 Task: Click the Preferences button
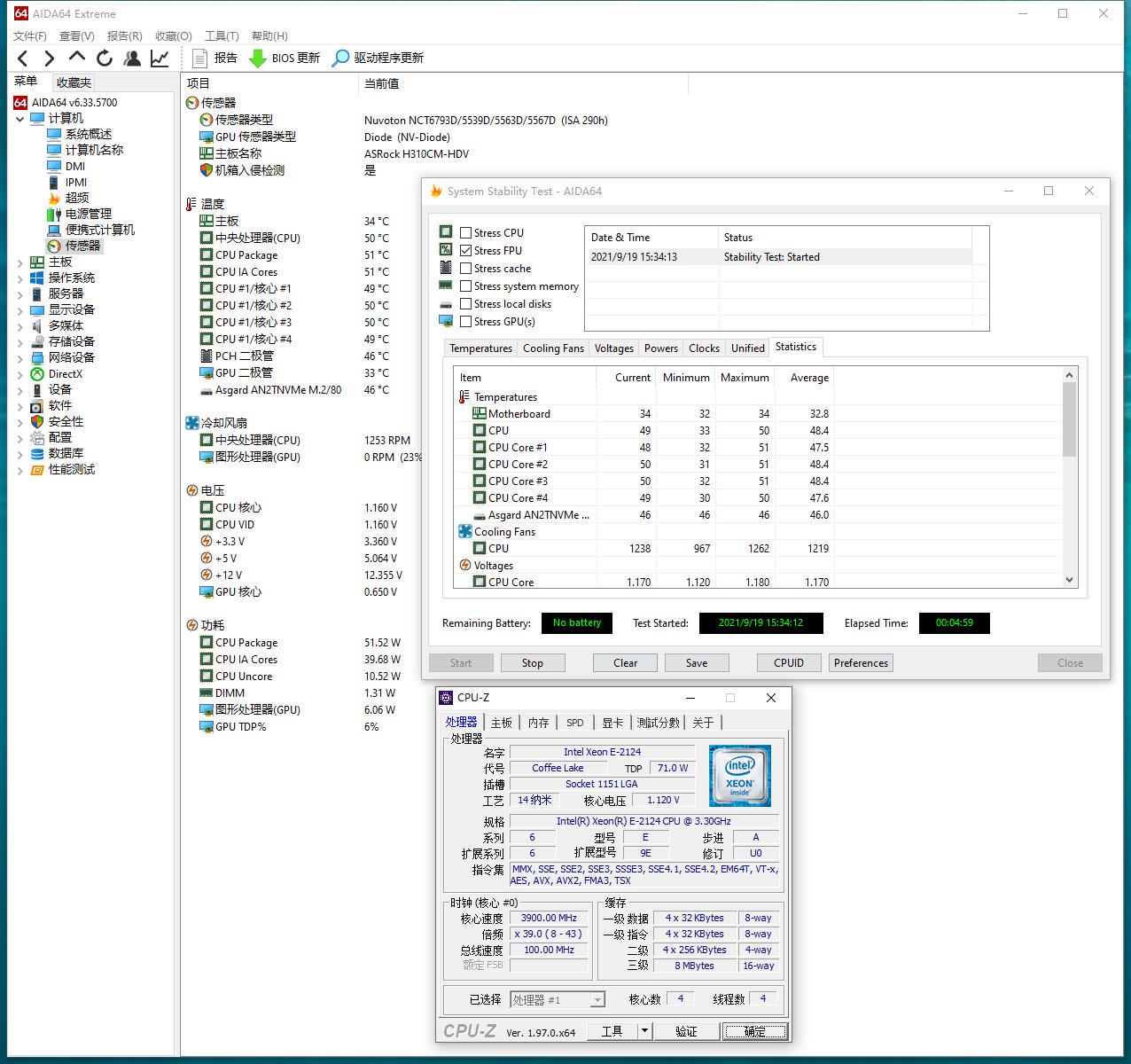860,663
